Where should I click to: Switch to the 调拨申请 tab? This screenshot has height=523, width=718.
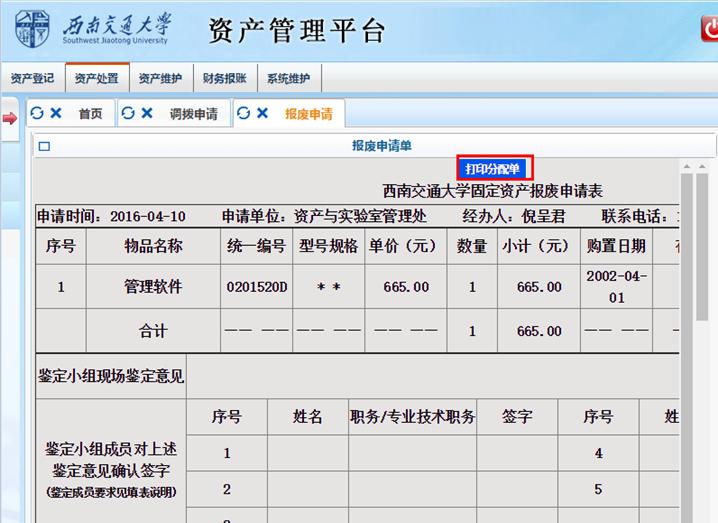193,114
